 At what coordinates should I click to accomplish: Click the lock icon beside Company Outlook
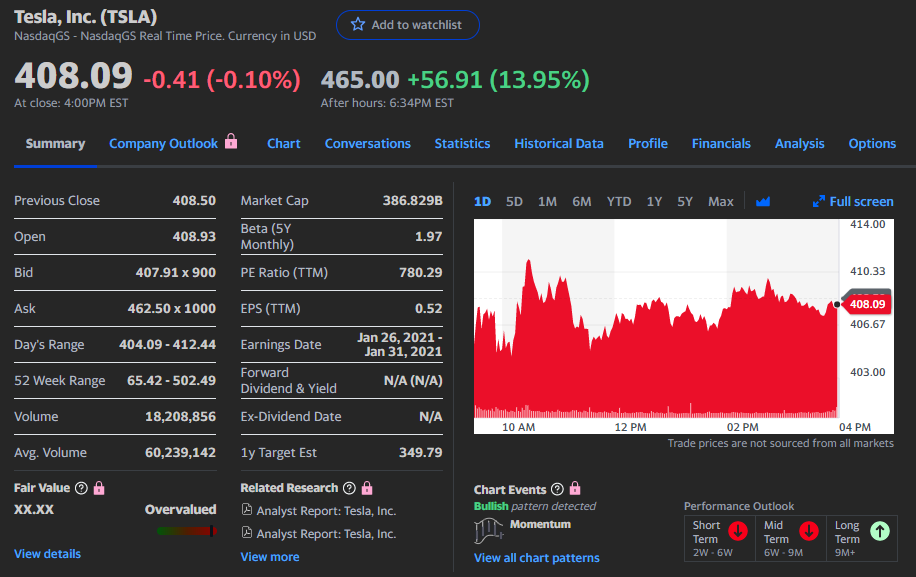(231, 141)
